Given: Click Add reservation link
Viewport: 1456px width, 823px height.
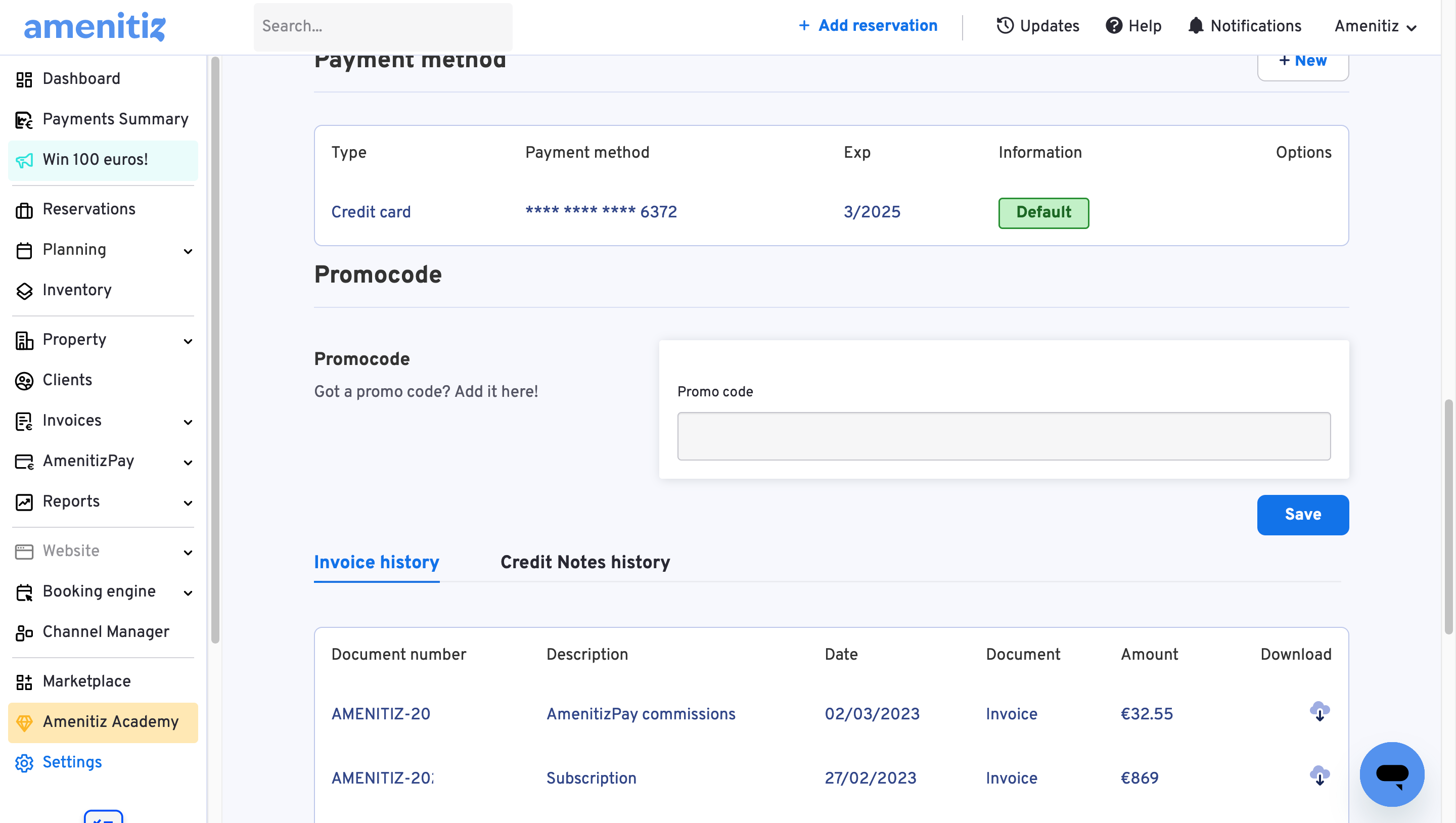Looking at the screenshot, I should (x=868, y=25).
